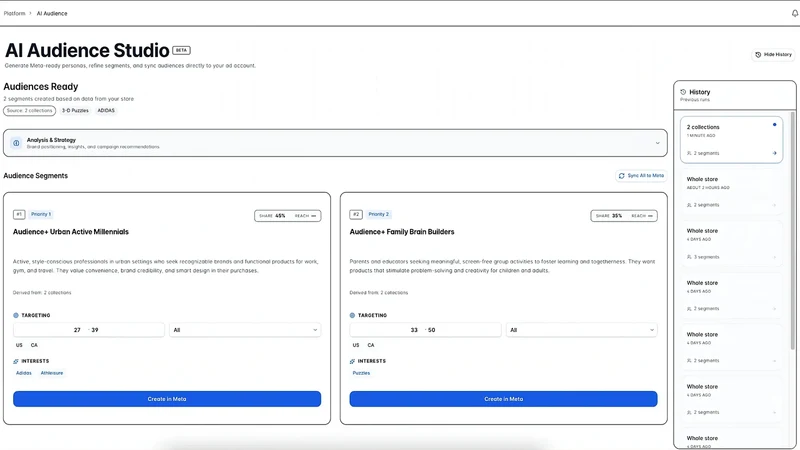
Task: Click the #2 rank badge
Action: point(356,214)
